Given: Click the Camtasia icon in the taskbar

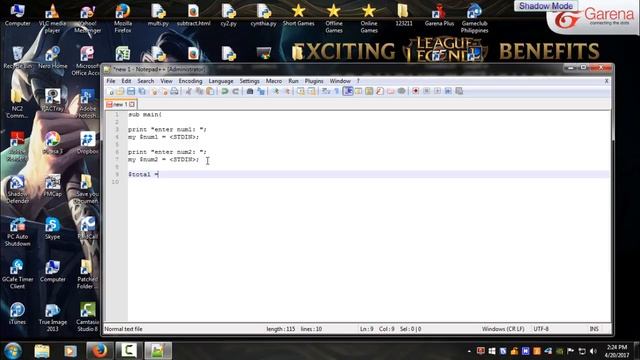Looking at the screenshot, I should [x=129, y=351].
